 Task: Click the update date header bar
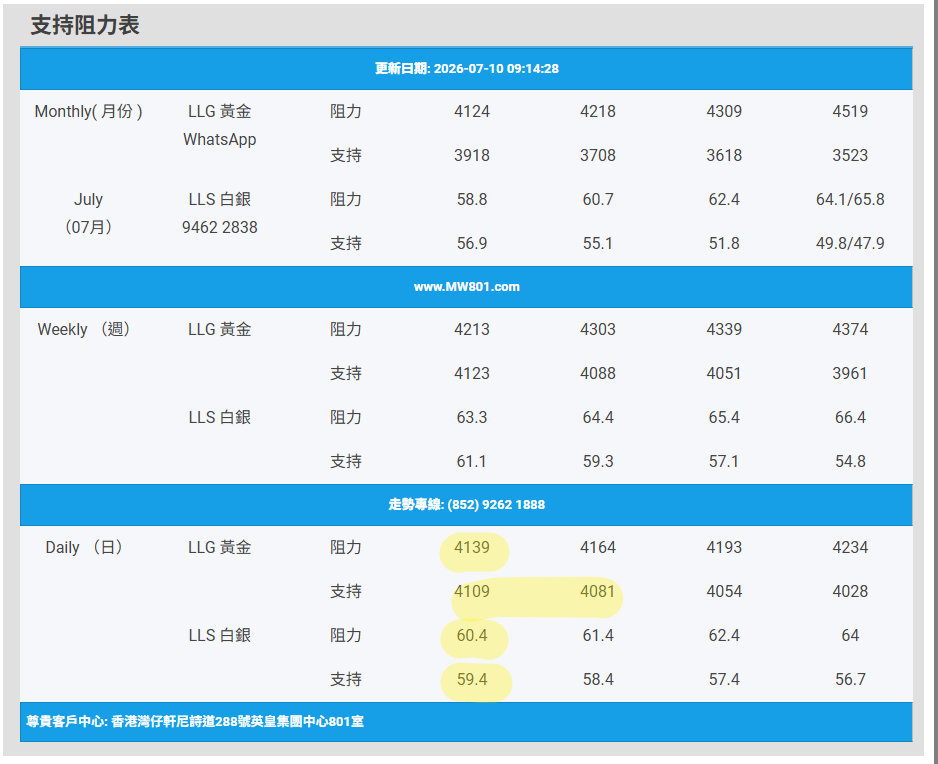[466, 68]
